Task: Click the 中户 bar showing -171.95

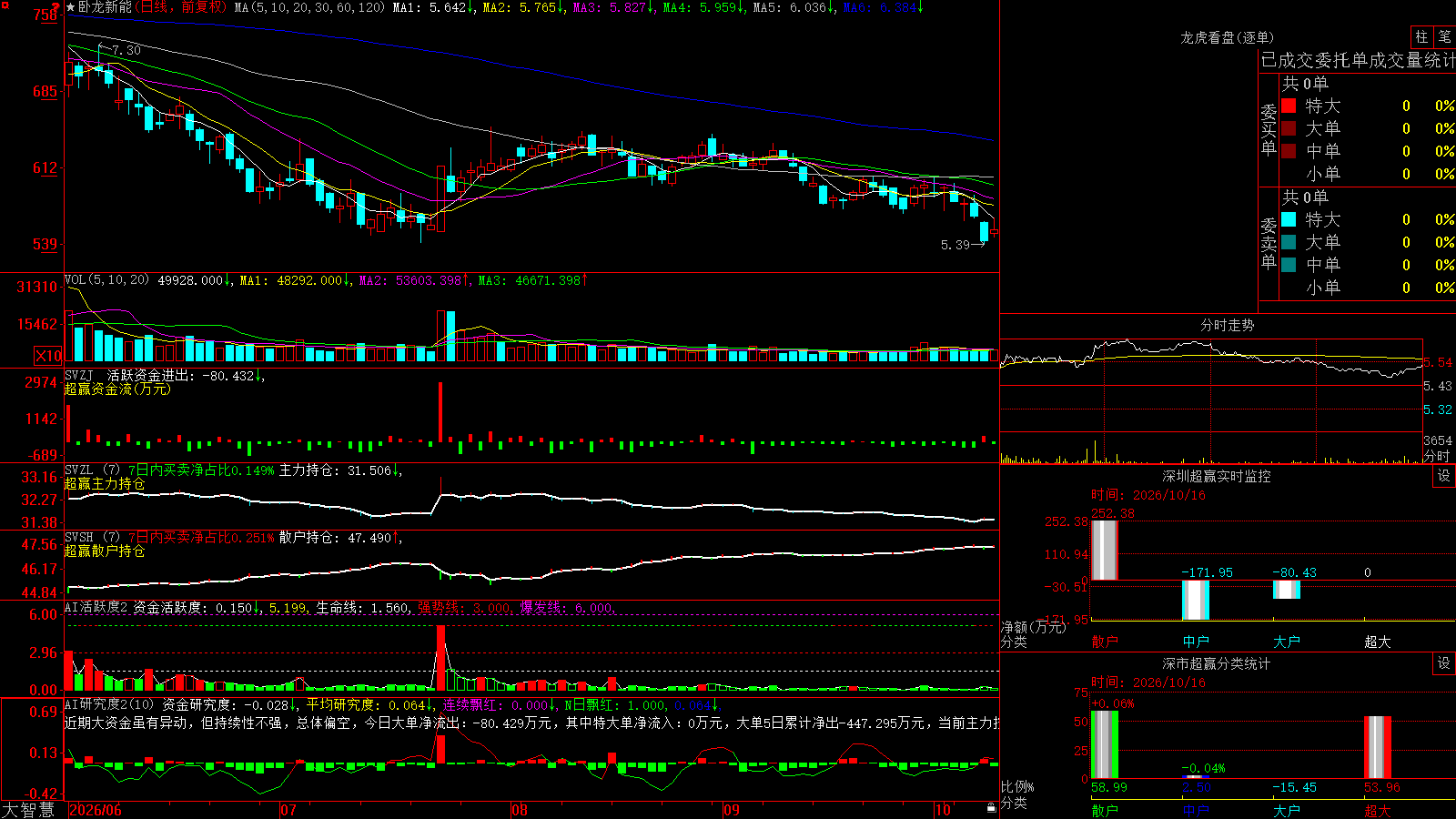Action: 1196,600
